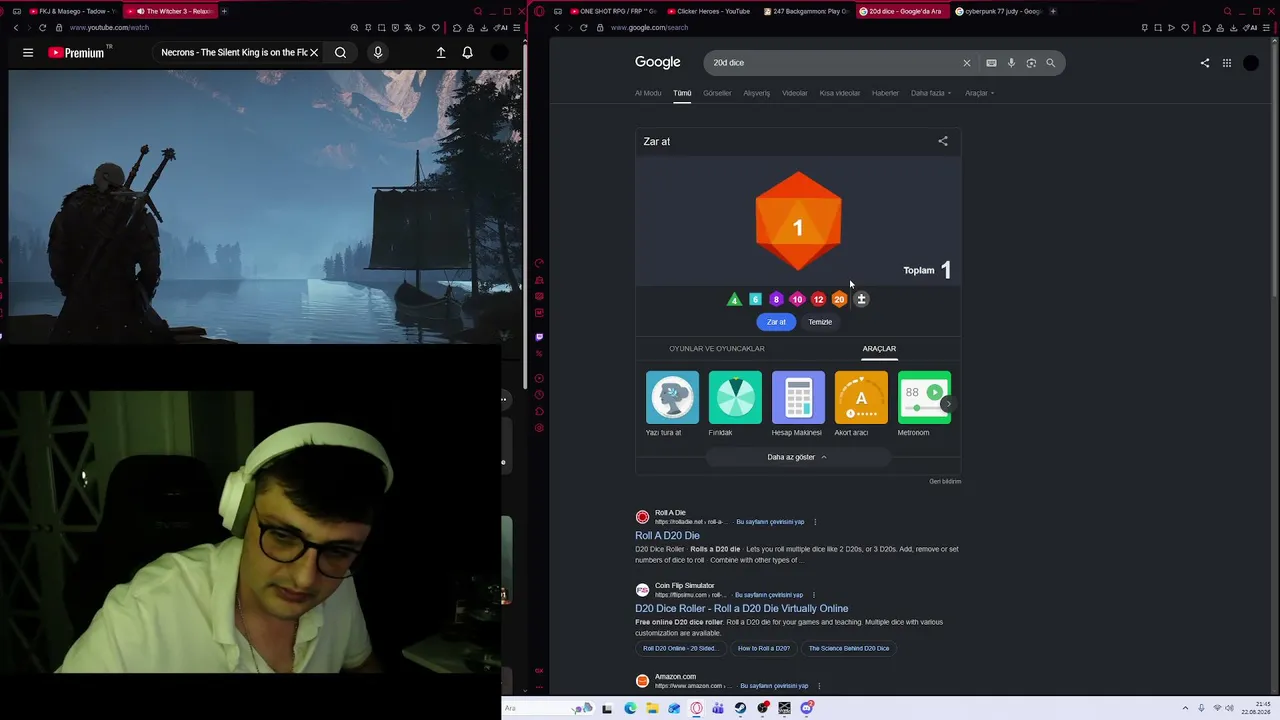Share the Google results page
The image size is (1280, 720).
[x=1205, y=63]
